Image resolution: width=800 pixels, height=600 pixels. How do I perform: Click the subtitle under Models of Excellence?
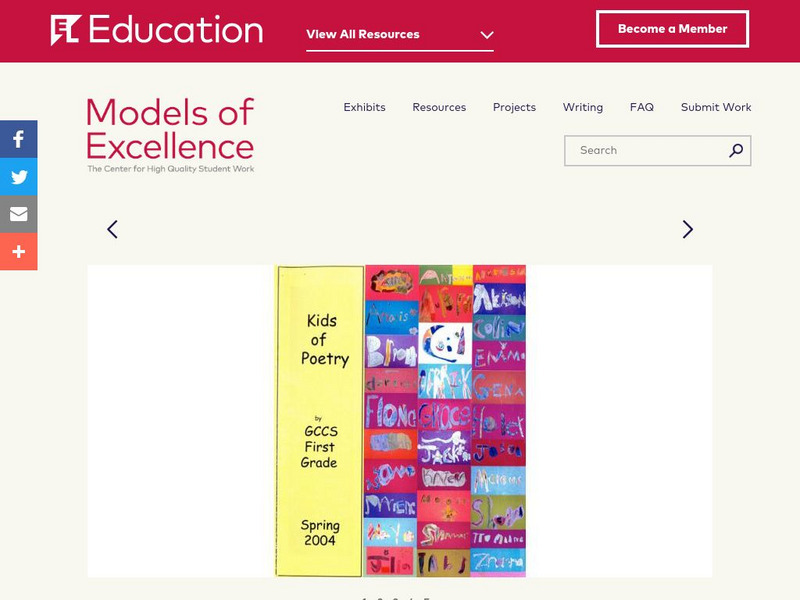point(170,169)
